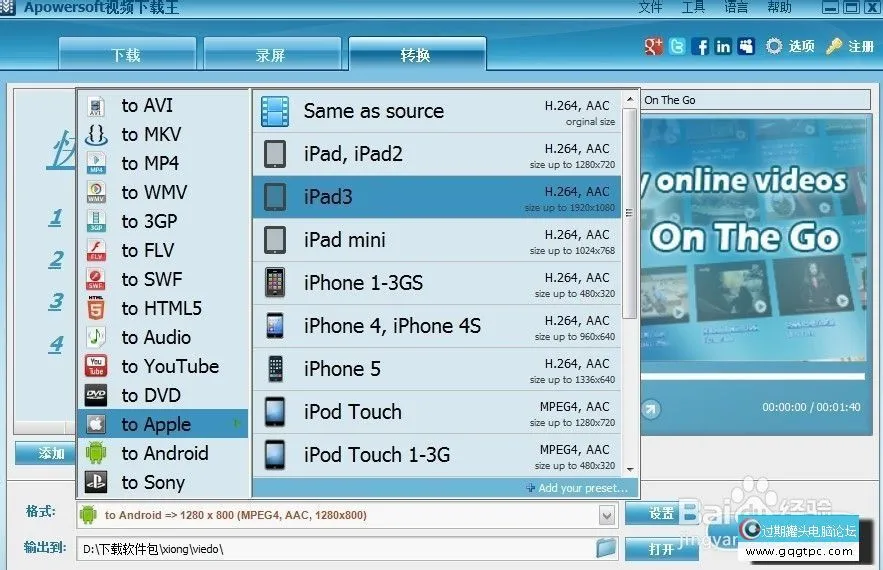Click the iPhone 1-3GS device icon
This screenshot has width=883, height=570.
pos(275,283)
